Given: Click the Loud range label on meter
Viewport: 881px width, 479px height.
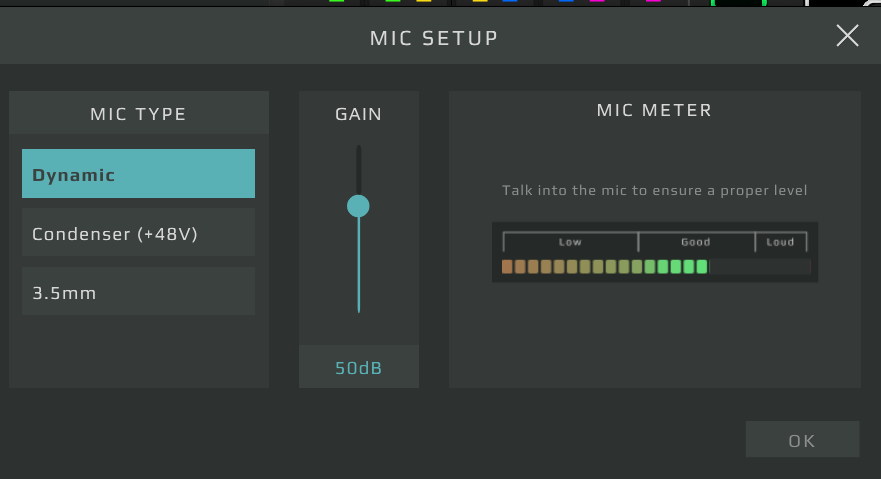Looking at the screenshot, I should pos(780,242).
